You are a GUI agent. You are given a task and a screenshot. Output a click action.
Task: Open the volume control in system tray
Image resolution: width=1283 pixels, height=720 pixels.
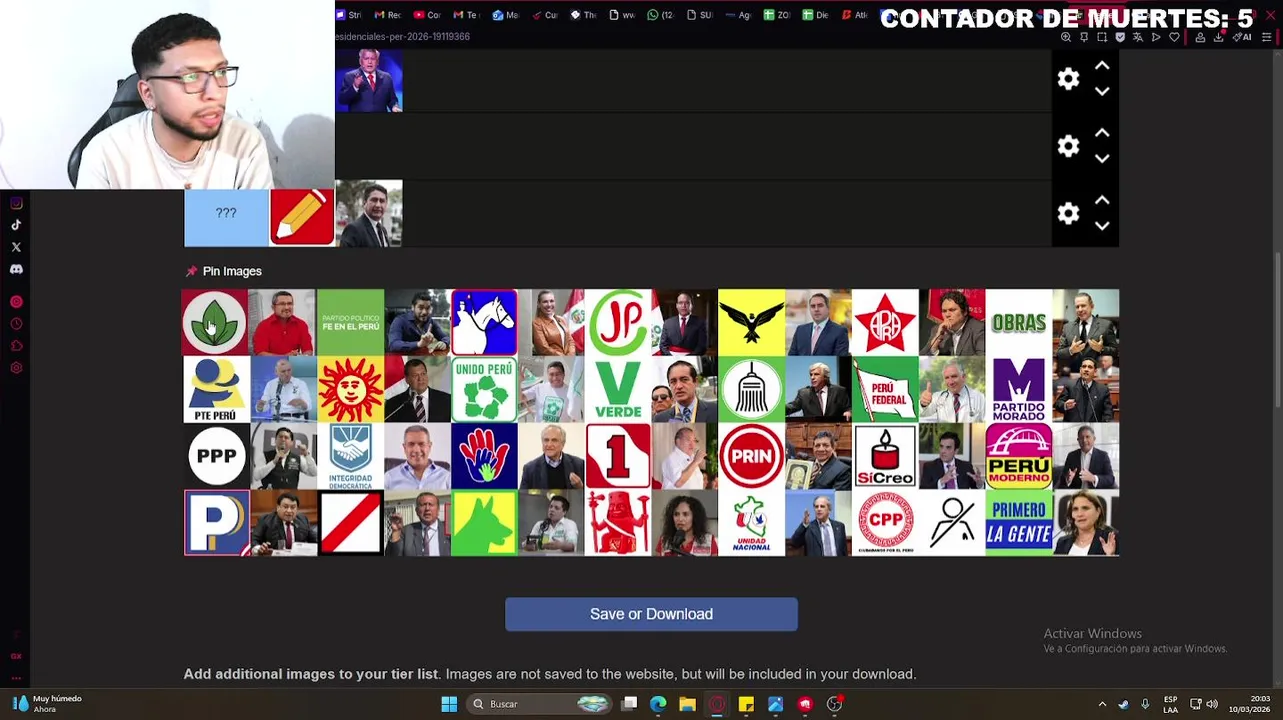[x=1212, y=704]
